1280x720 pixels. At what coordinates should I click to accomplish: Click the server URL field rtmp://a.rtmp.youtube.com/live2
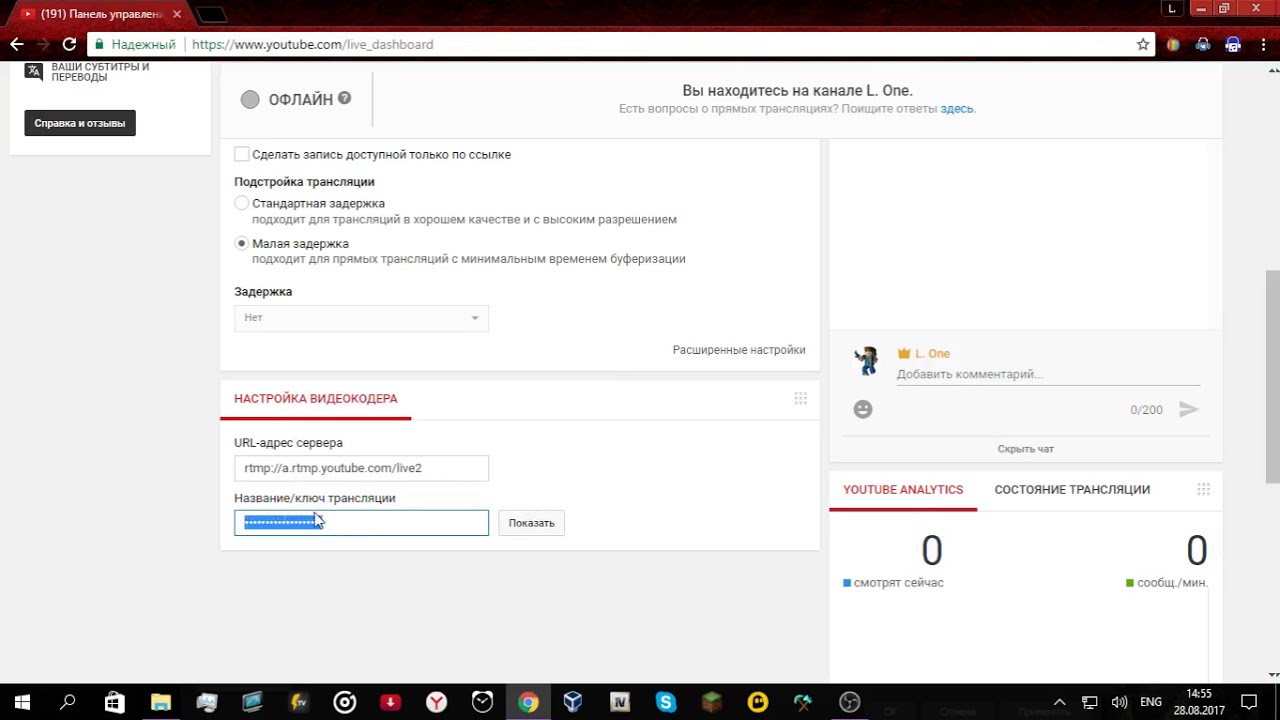(x=361, y=468)
